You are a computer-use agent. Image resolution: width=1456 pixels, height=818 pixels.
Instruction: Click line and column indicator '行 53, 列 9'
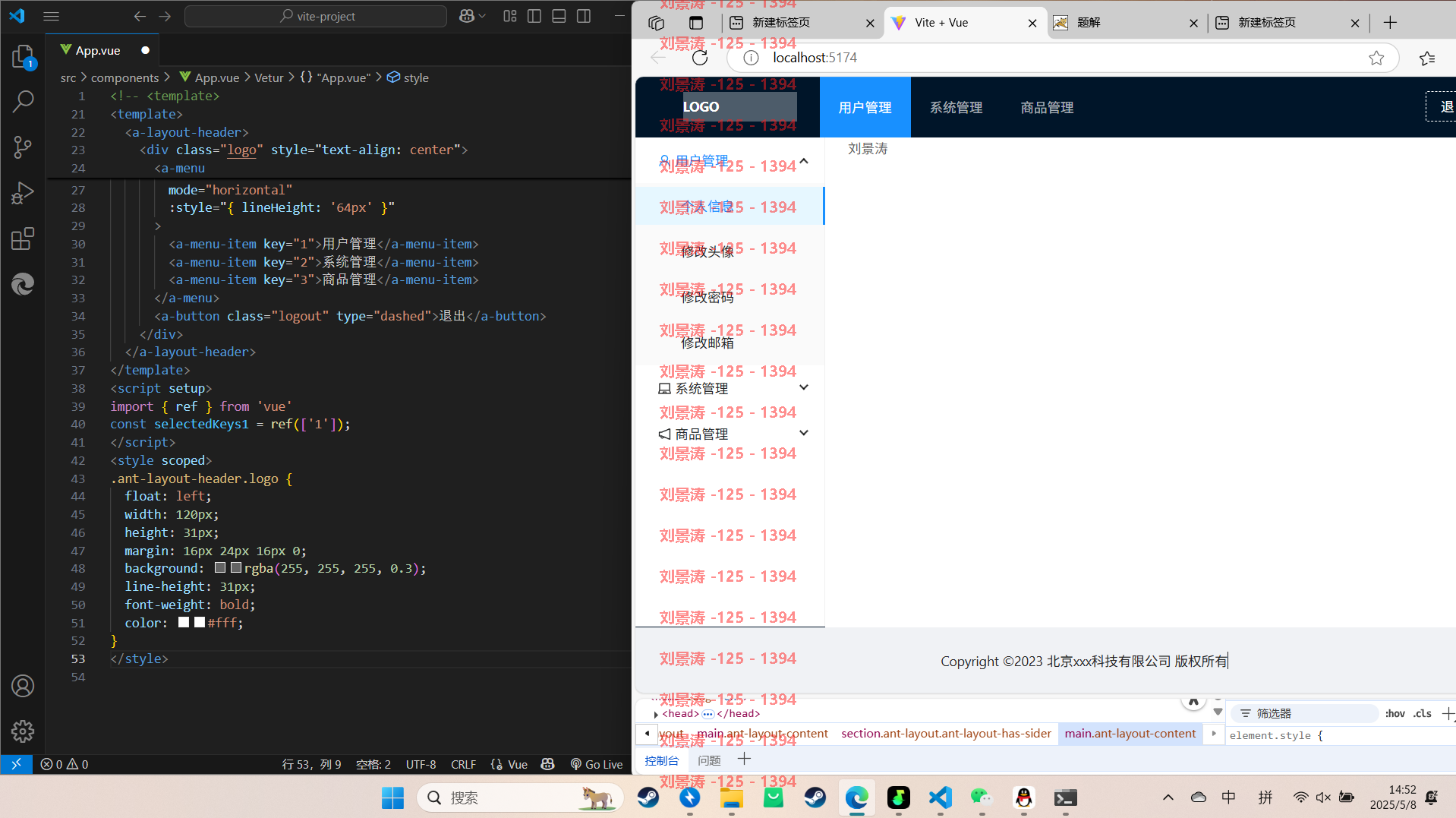pos(311,764)
